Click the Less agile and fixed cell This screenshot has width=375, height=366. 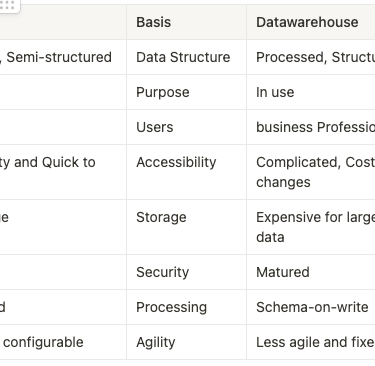(311, 342)
